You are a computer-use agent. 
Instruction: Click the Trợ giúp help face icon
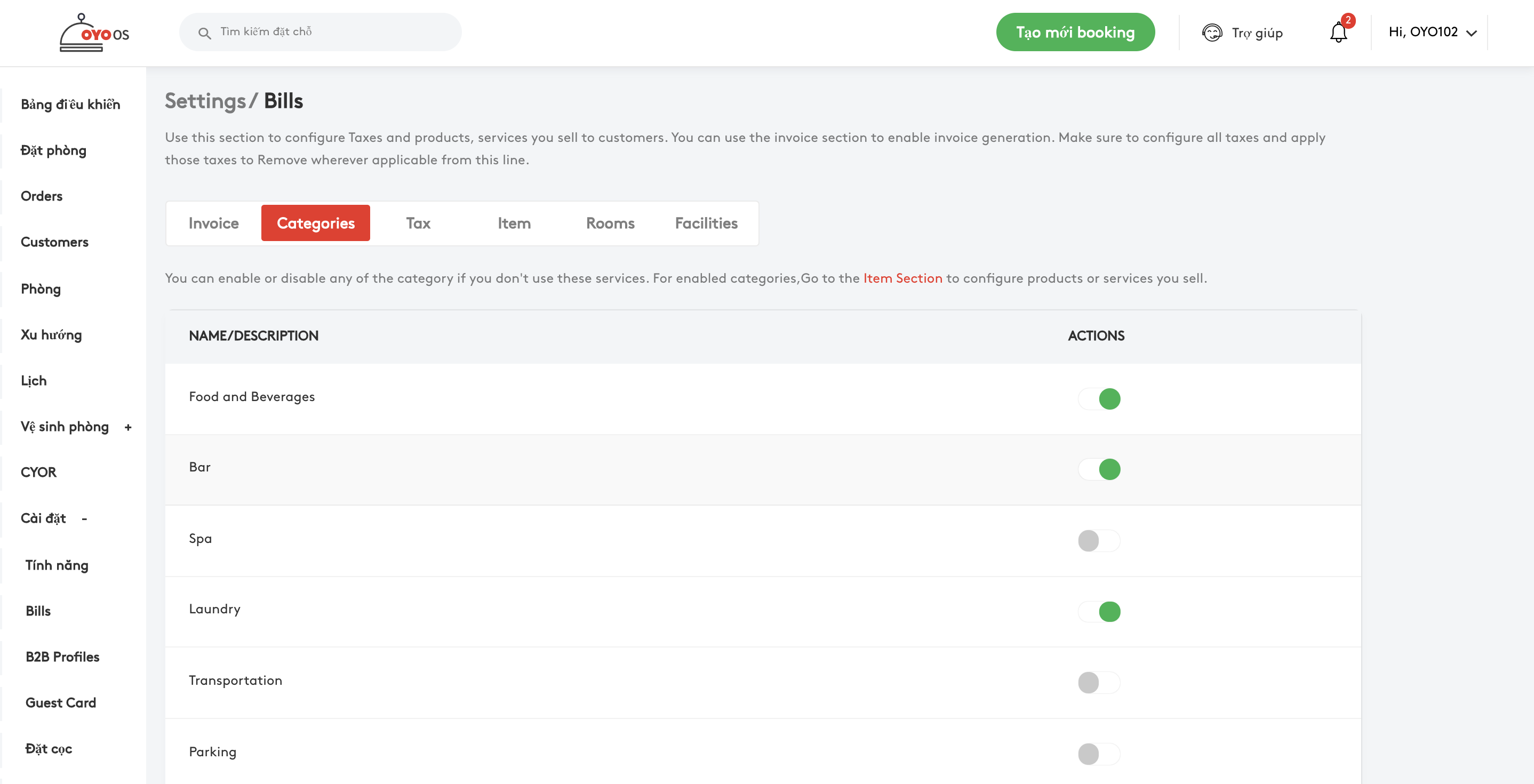1212,33
